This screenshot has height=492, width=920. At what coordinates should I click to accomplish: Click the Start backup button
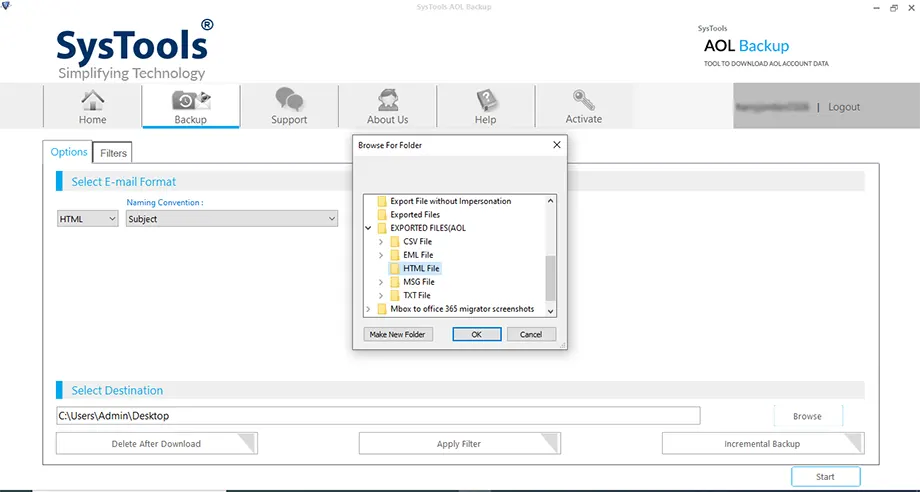(x=826, y=477)
